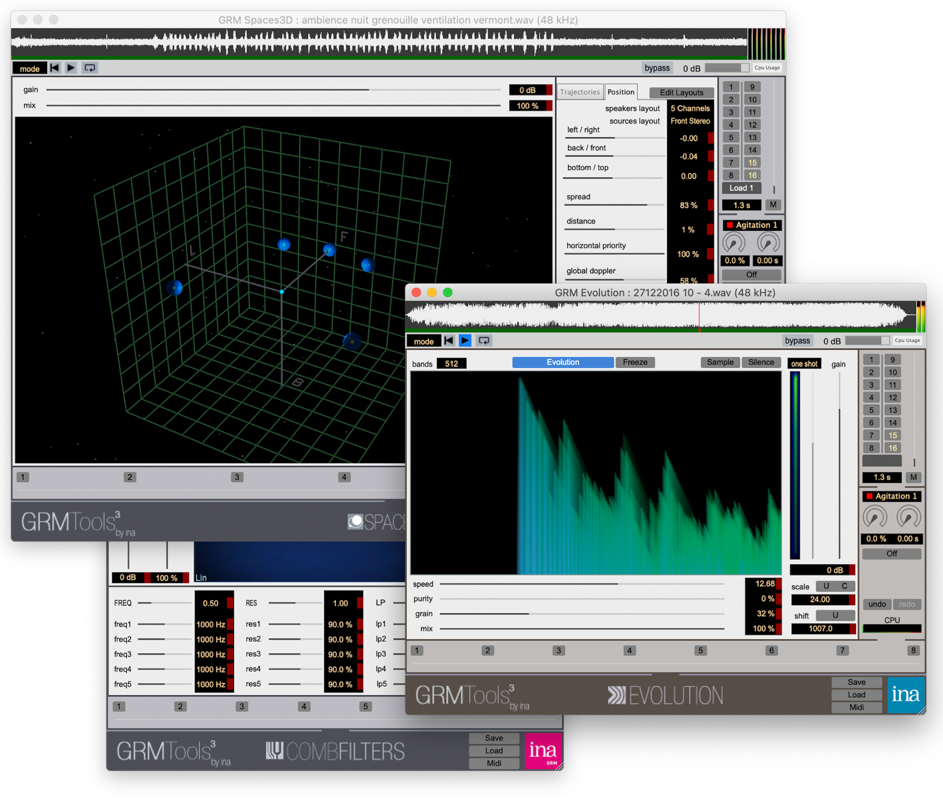This screenshot has height=806, width=943.
Task: Click Load 1 in the Spaces3D window
Action: [741, 188]
